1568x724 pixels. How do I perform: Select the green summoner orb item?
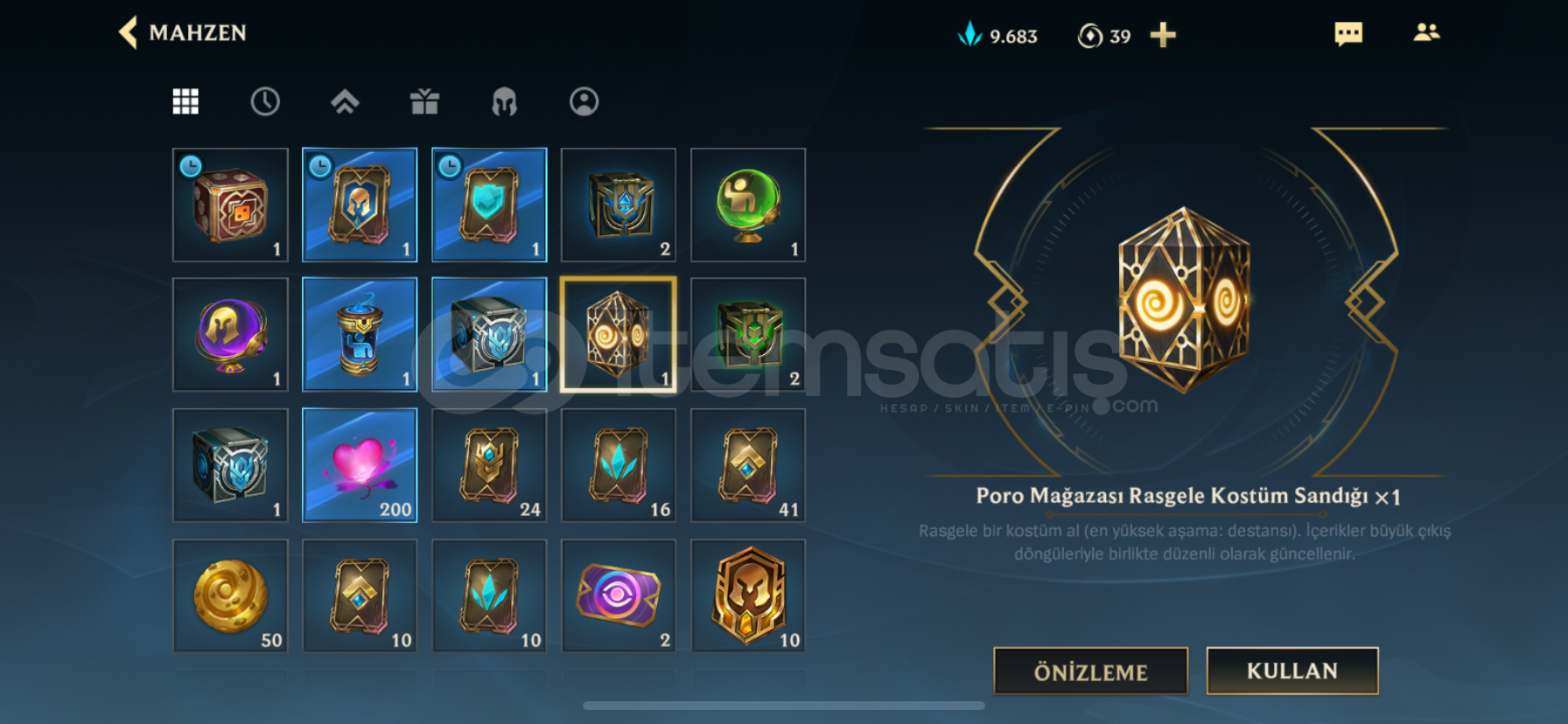(x=748, y=205)
